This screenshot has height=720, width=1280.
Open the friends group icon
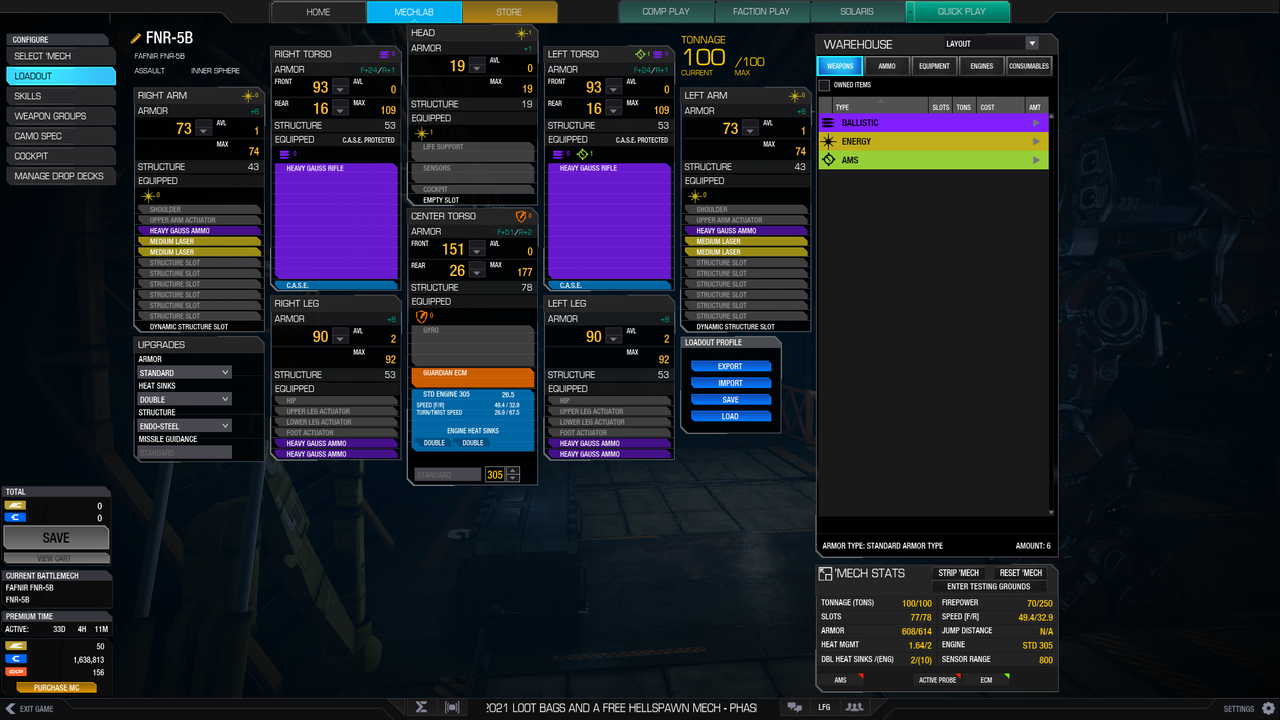pos(854,707)
